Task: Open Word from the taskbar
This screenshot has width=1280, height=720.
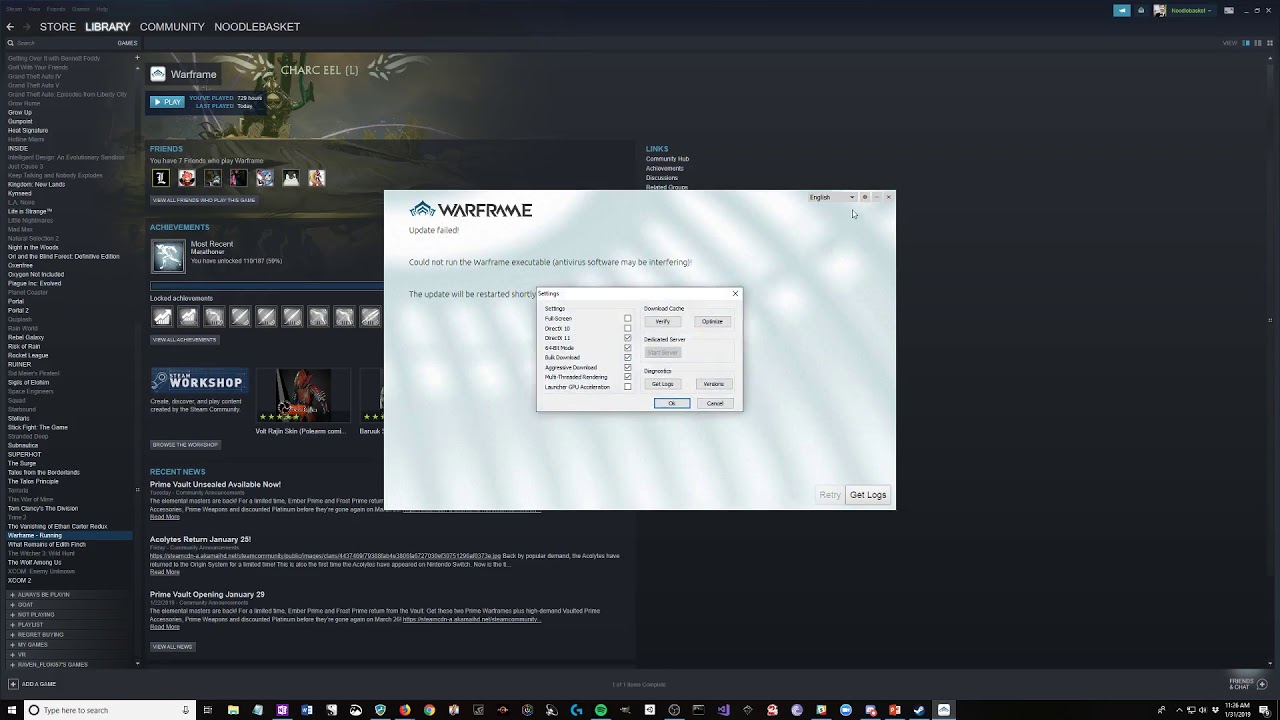Action: [307, 710]
